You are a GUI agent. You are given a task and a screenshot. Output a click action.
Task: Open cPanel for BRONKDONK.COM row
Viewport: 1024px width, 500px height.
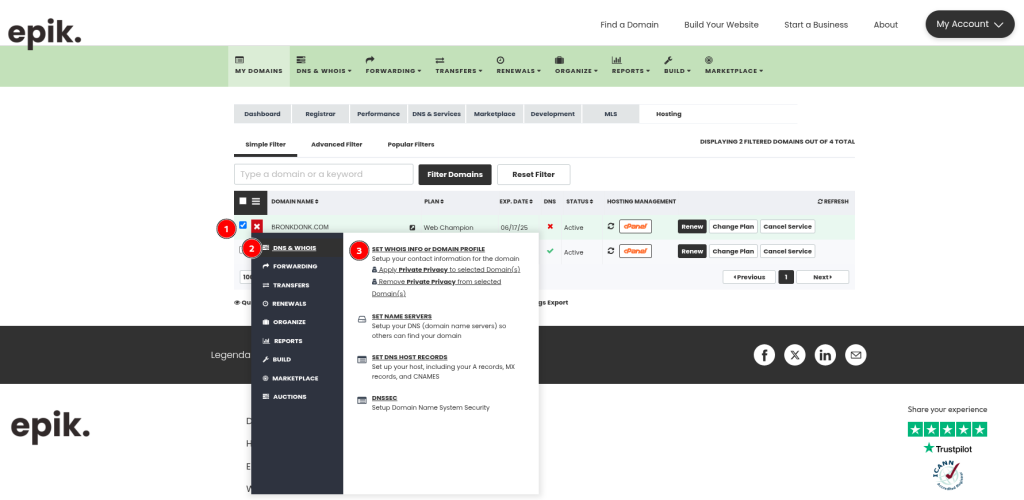click(635, 227)
